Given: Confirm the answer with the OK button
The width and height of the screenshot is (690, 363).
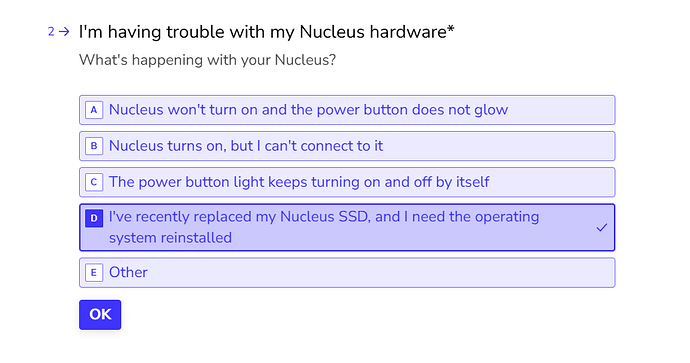Looking at the screenshot, I should [x=100, y=315].
